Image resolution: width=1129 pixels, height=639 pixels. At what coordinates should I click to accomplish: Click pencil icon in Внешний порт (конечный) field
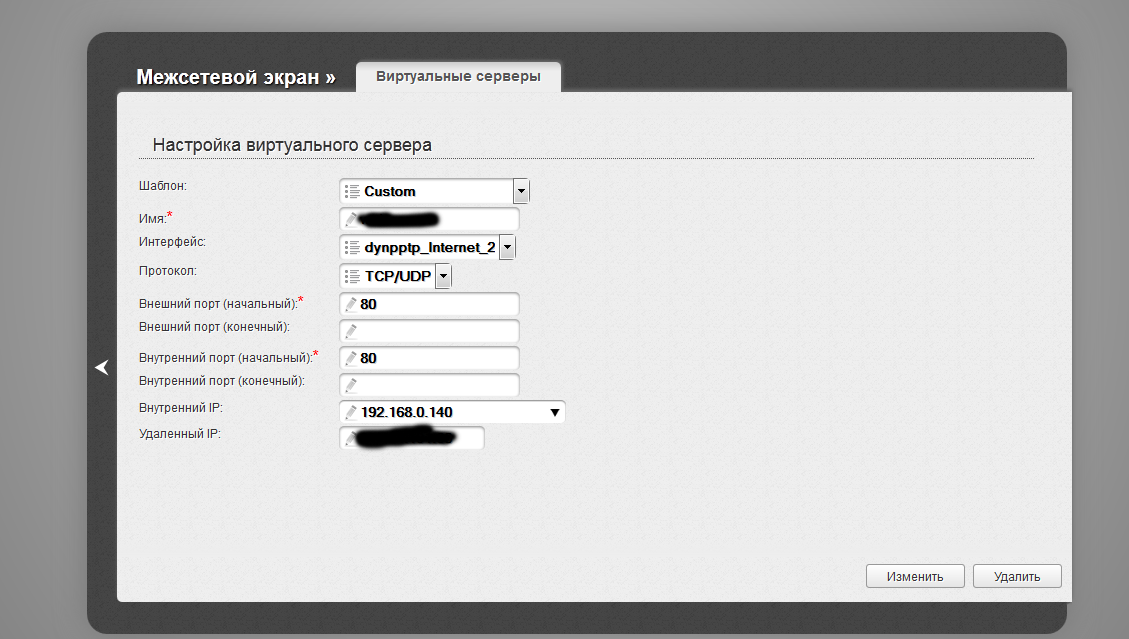click(x=350, y=331)
